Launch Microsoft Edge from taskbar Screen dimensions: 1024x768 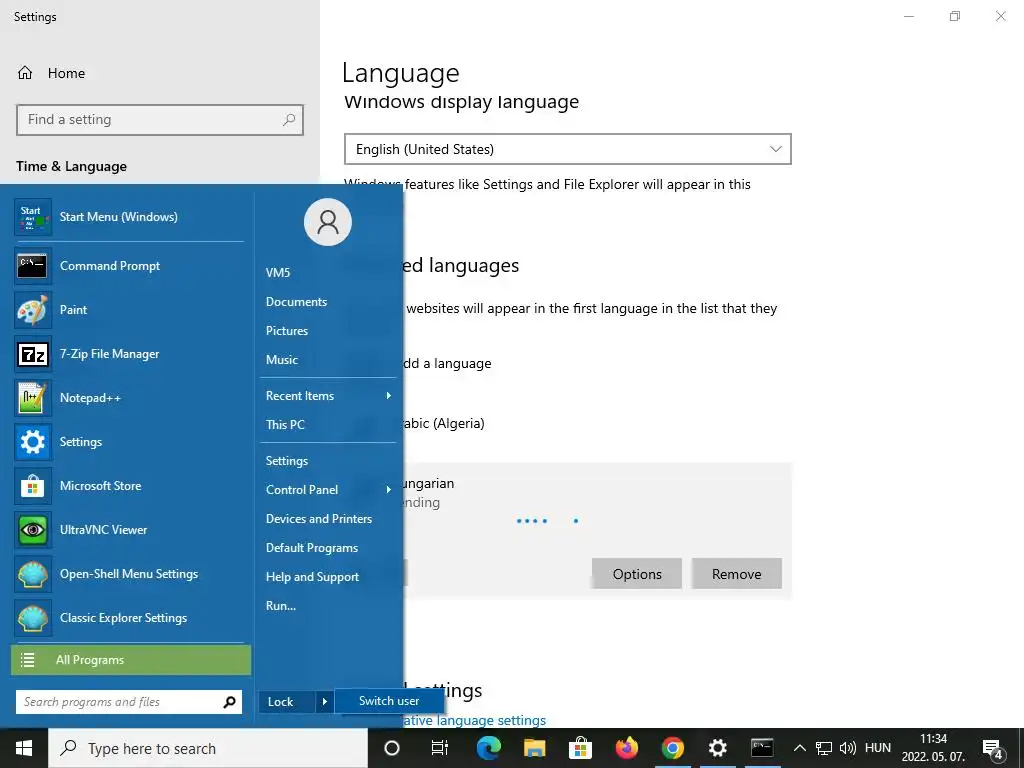488,748
